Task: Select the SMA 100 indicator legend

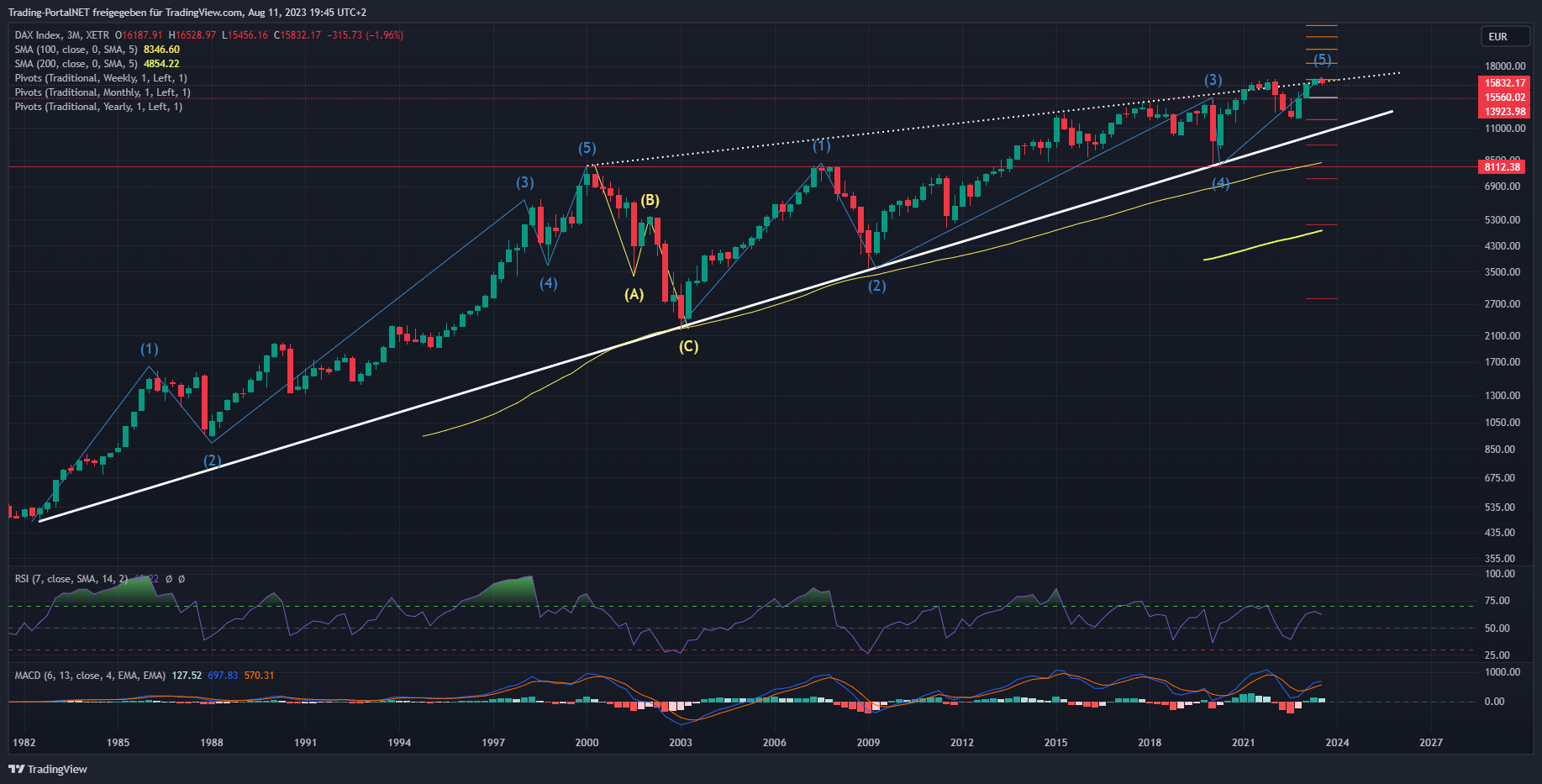Action: tap(76, 50)
